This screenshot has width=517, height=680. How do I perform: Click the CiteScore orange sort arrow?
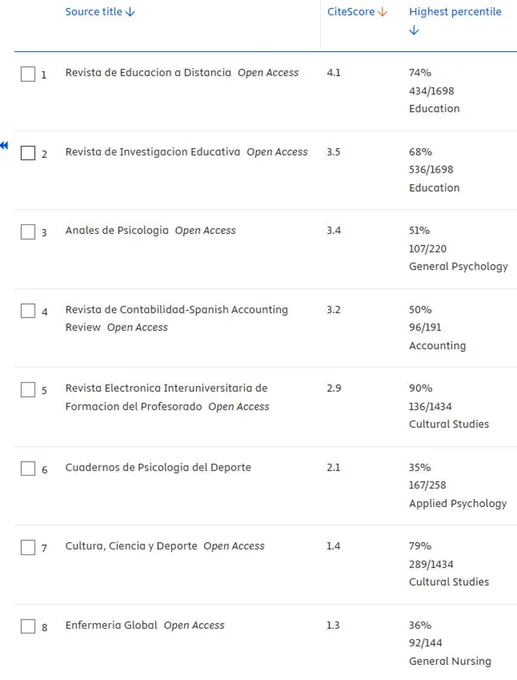click(x=382, y=12)
